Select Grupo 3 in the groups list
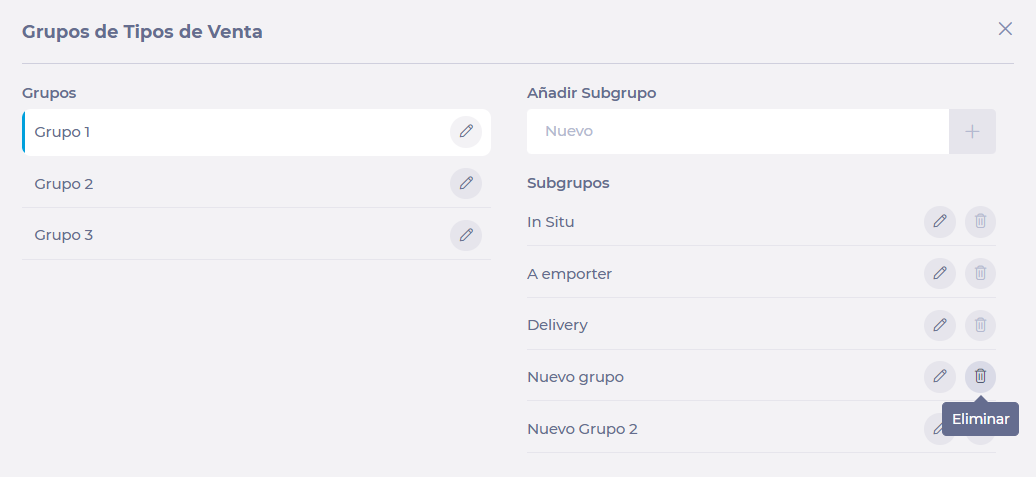The image size is (1036, 477). click(256, 235)
